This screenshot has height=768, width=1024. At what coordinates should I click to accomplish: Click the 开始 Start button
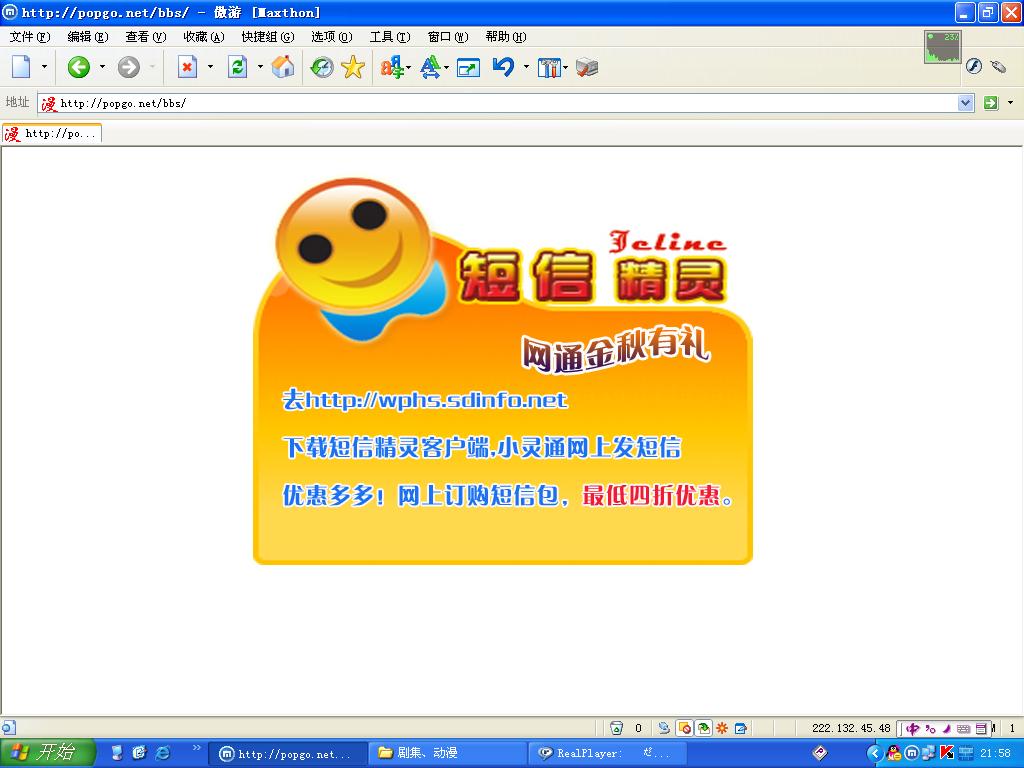(47, 753)
